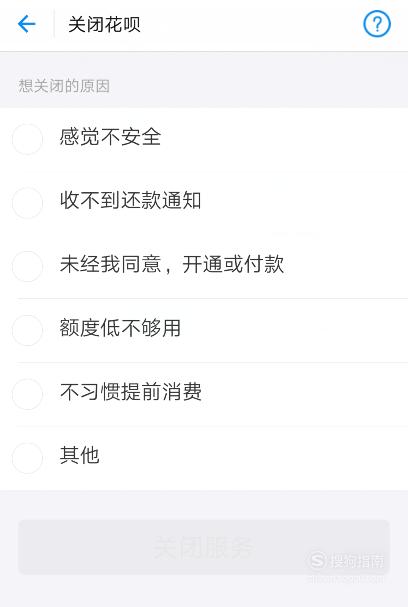Image resolution: width=408 pixels, height=607 pixels.
Task: Pick the radio circle next to 额度低不够用
Action: [27, 330]
